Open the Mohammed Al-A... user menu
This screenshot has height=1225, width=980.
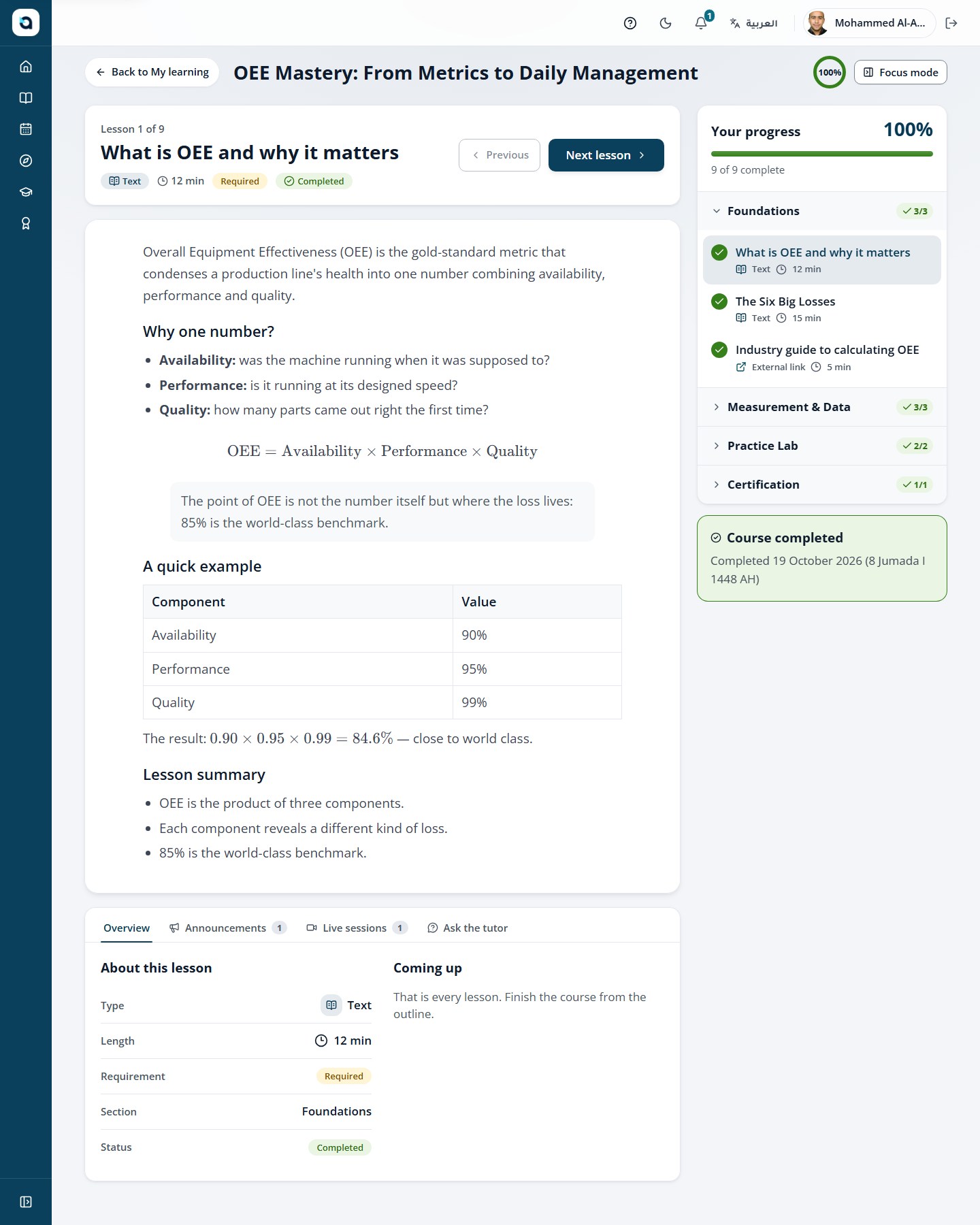pyautogui.click(x=869, y=23)
